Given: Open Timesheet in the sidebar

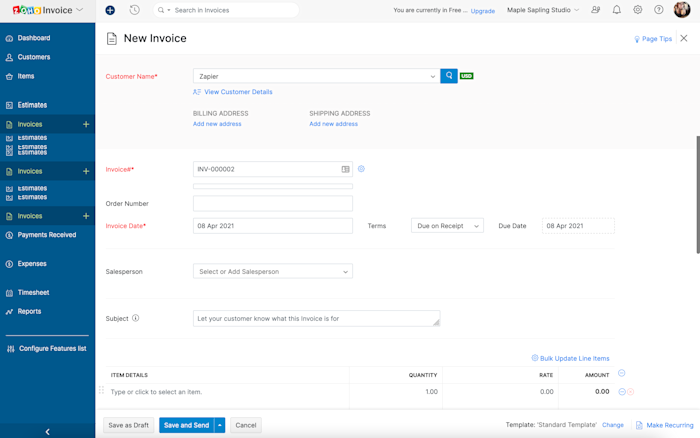Looking at the screenshot, I should pyautogui.click(x=33, y=293).
